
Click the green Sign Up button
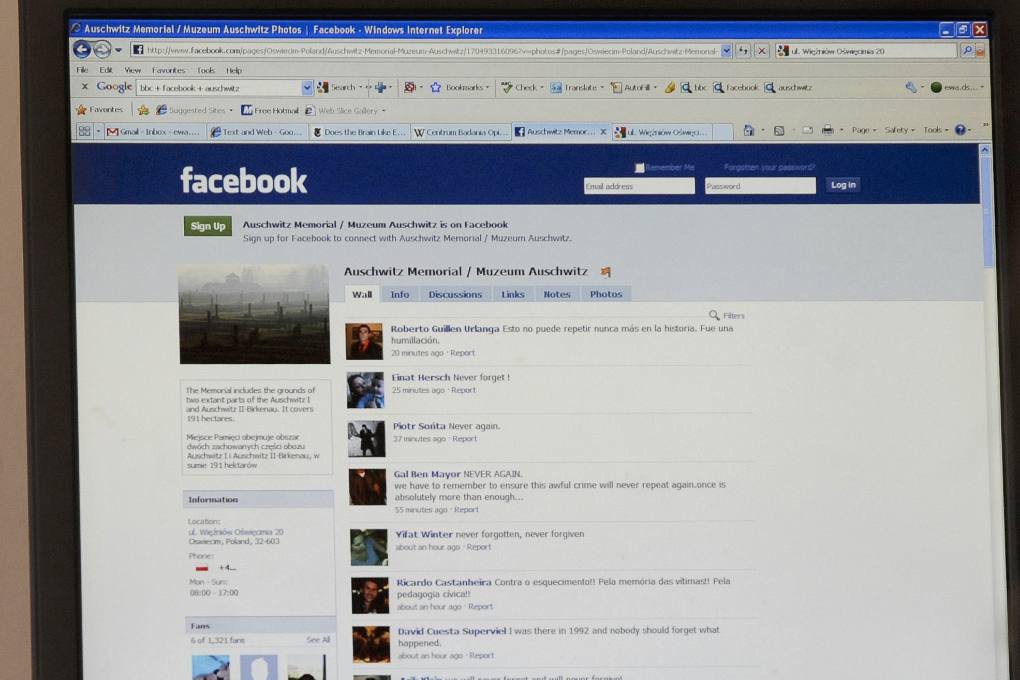208,226
